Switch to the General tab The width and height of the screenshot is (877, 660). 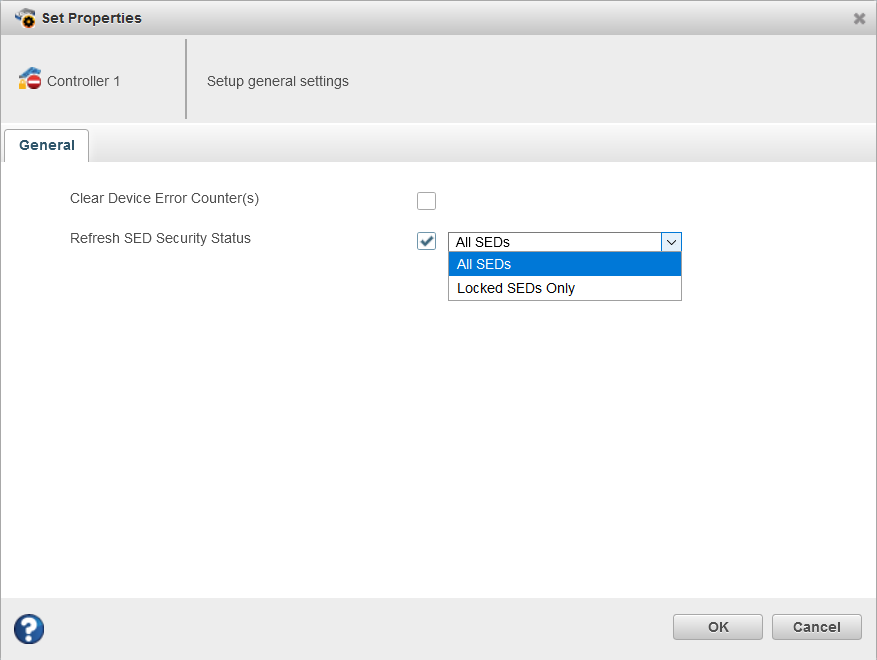pyautogui.click(x=47, y=145)
